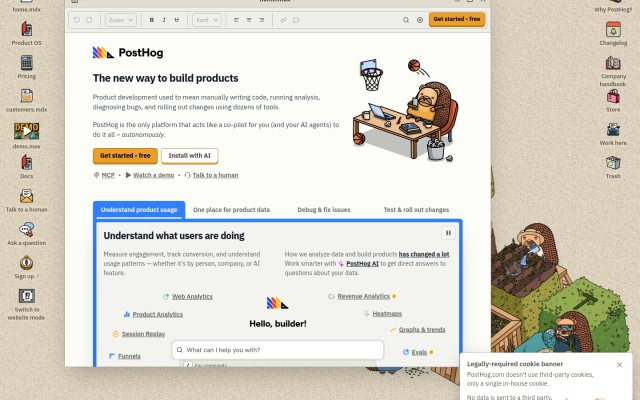Toggle italic formatting in the toolbar

164,20
